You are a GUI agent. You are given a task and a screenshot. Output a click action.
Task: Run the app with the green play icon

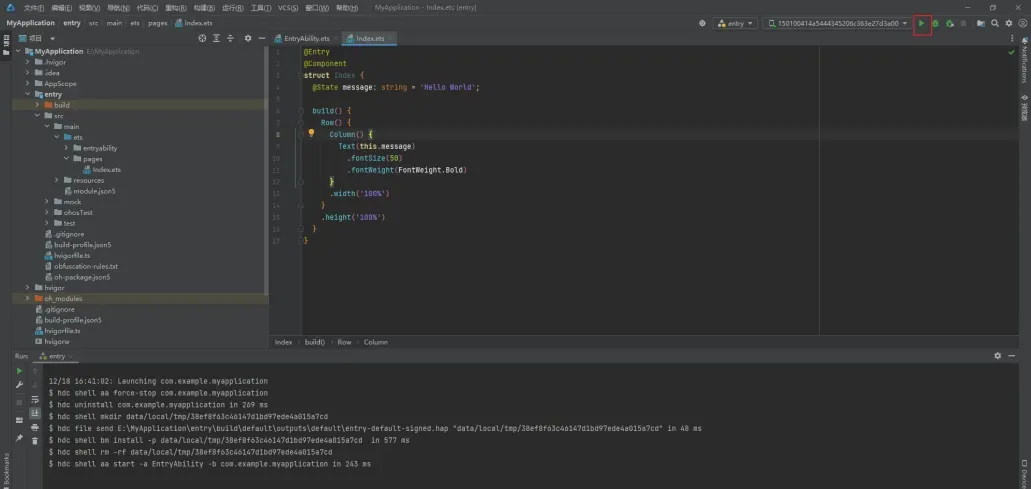(921, 24)
